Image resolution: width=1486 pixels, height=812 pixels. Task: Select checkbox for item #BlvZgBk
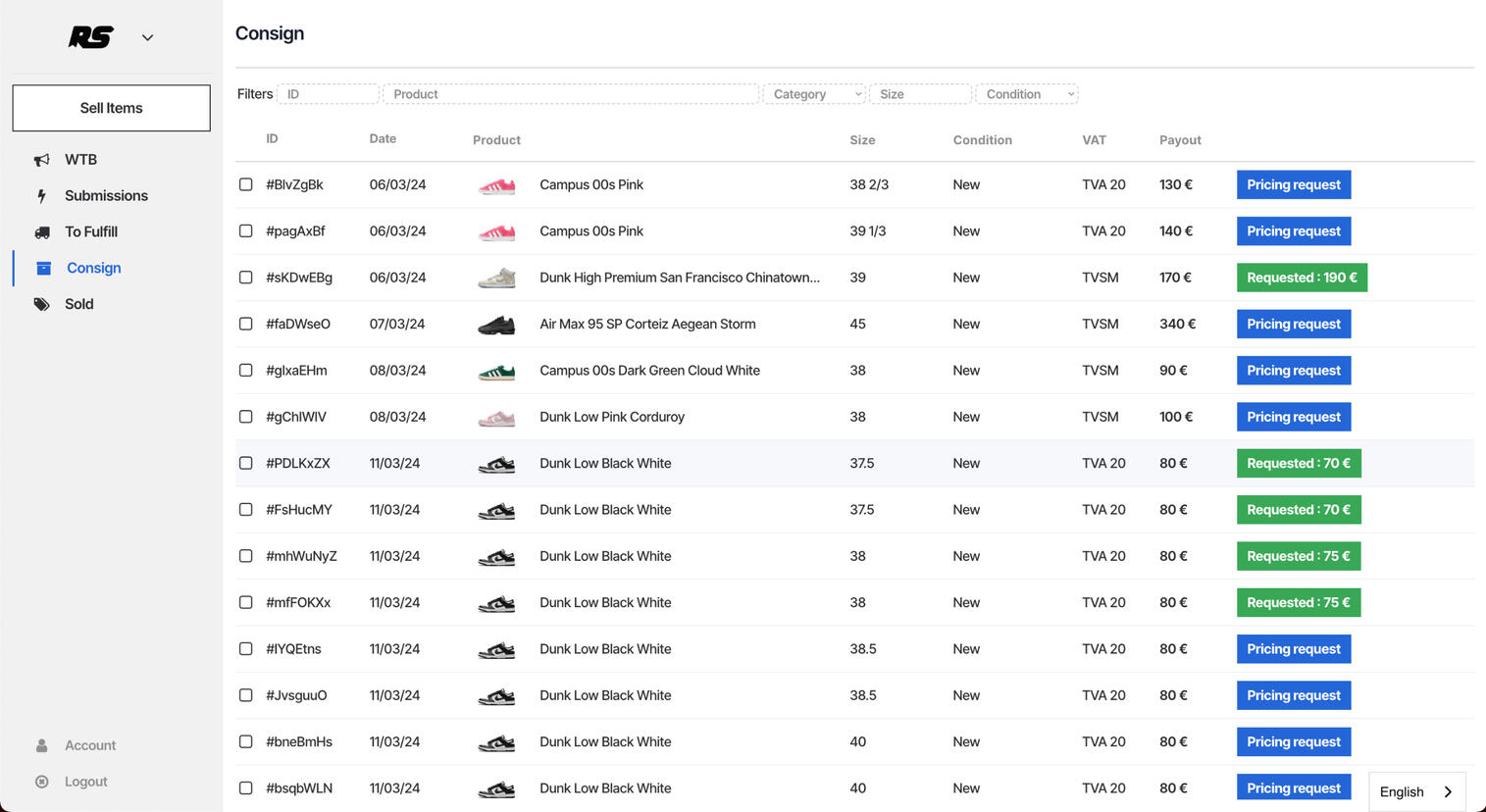click(x=245, y=184)
